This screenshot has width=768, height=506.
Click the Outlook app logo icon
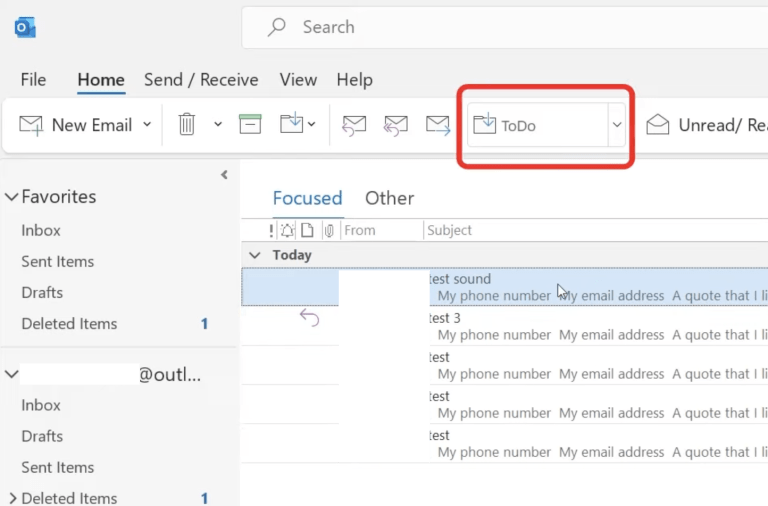click(25, 27)
